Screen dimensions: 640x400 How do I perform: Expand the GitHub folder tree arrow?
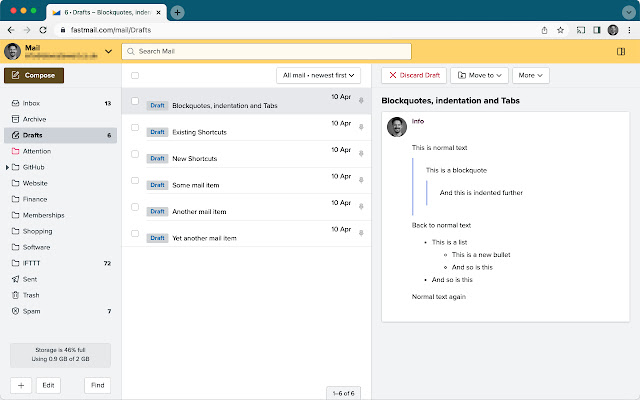click(x=8, y=167)
